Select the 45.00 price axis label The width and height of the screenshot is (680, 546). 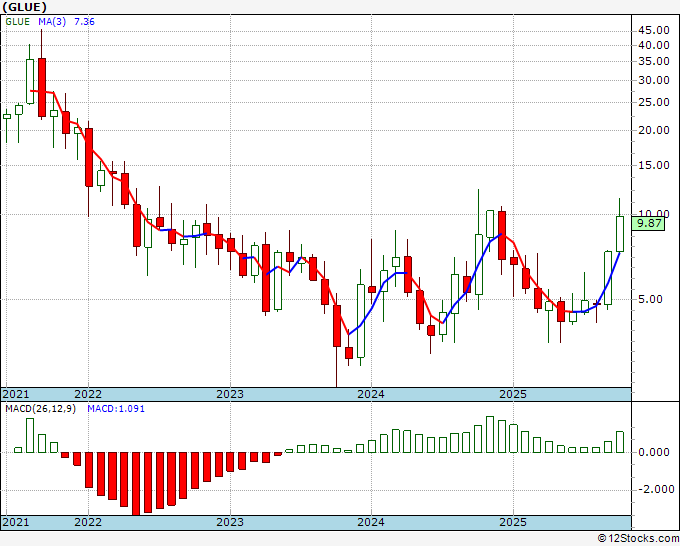tap(654, 30)
